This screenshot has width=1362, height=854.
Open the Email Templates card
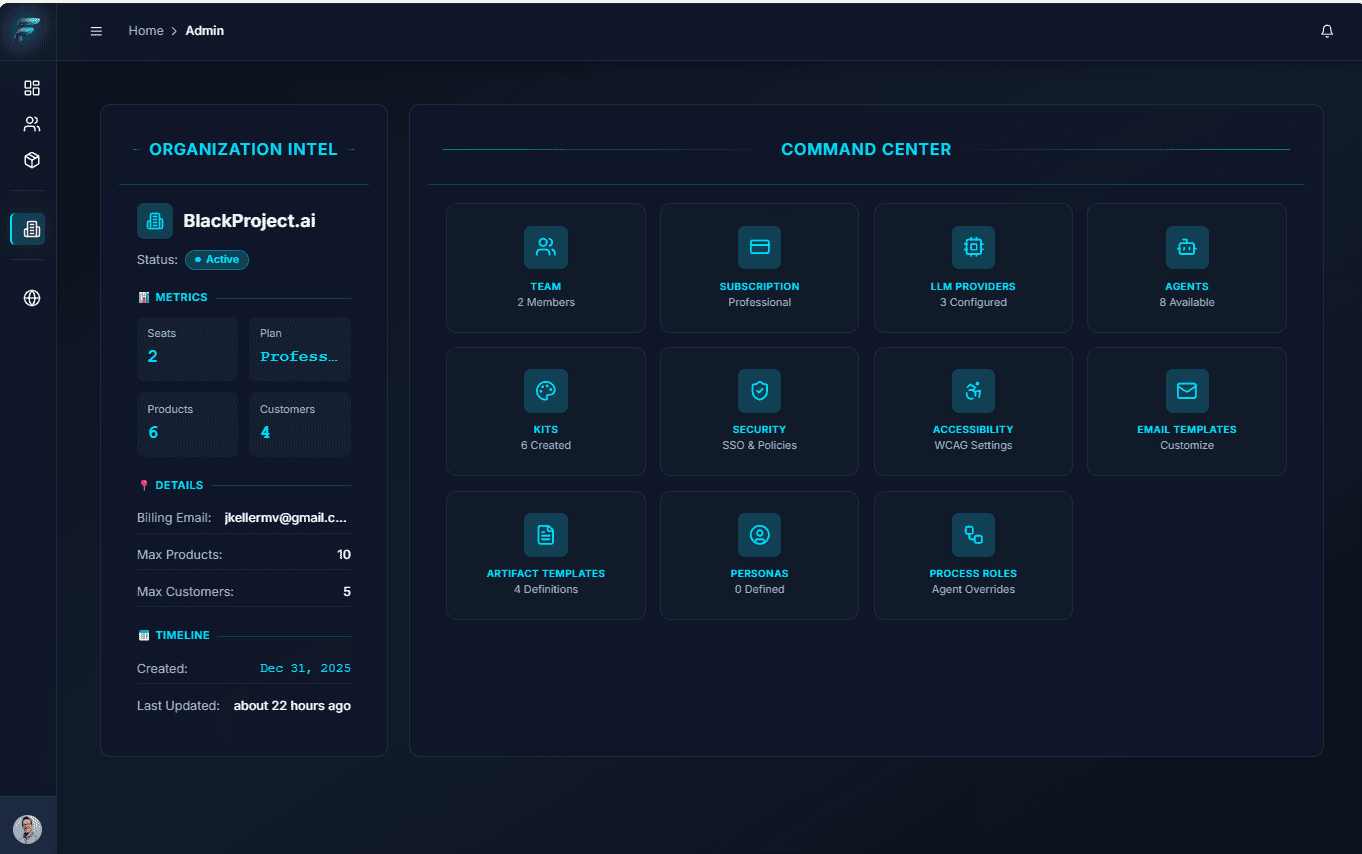[1186, 411]
